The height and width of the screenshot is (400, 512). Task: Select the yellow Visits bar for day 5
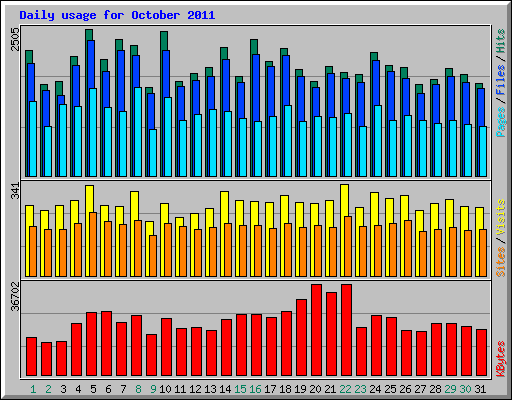click(89, 199)
